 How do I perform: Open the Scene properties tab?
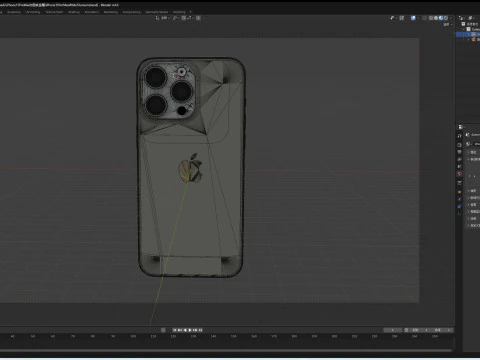[459, 166]
